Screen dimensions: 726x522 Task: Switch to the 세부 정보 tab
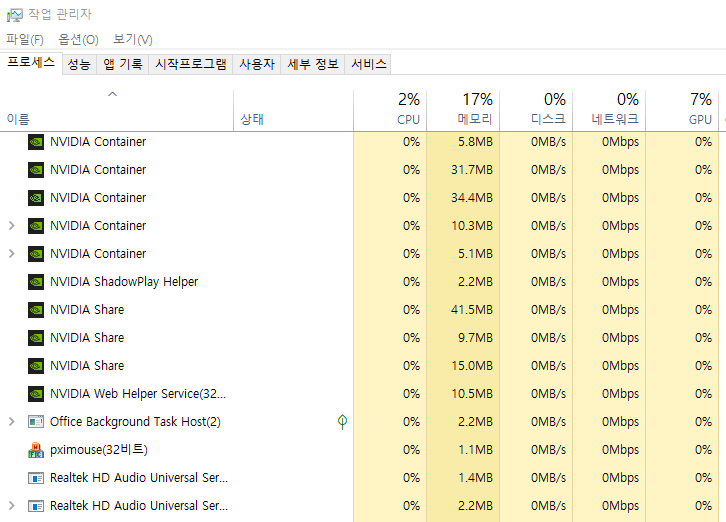313,64
